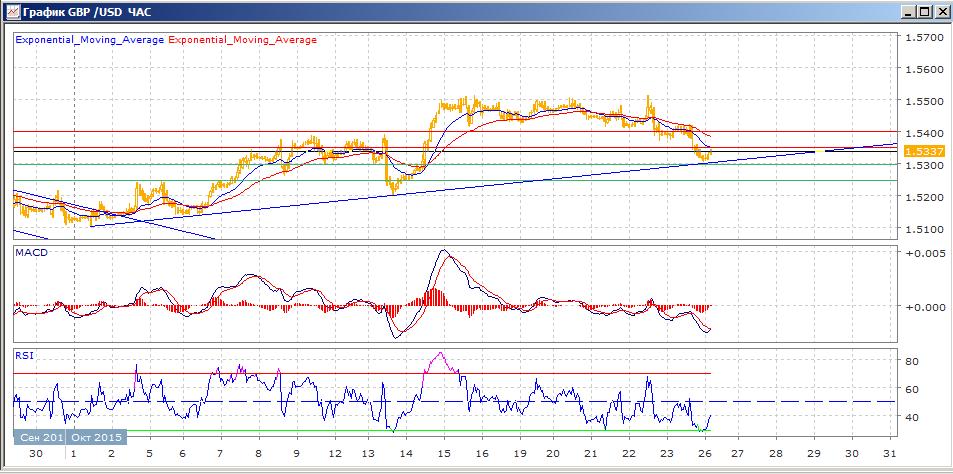Viewport: 953px width, 474px height.
Task: Click the 1.5400 price axis label
Action: click(922, 132)
